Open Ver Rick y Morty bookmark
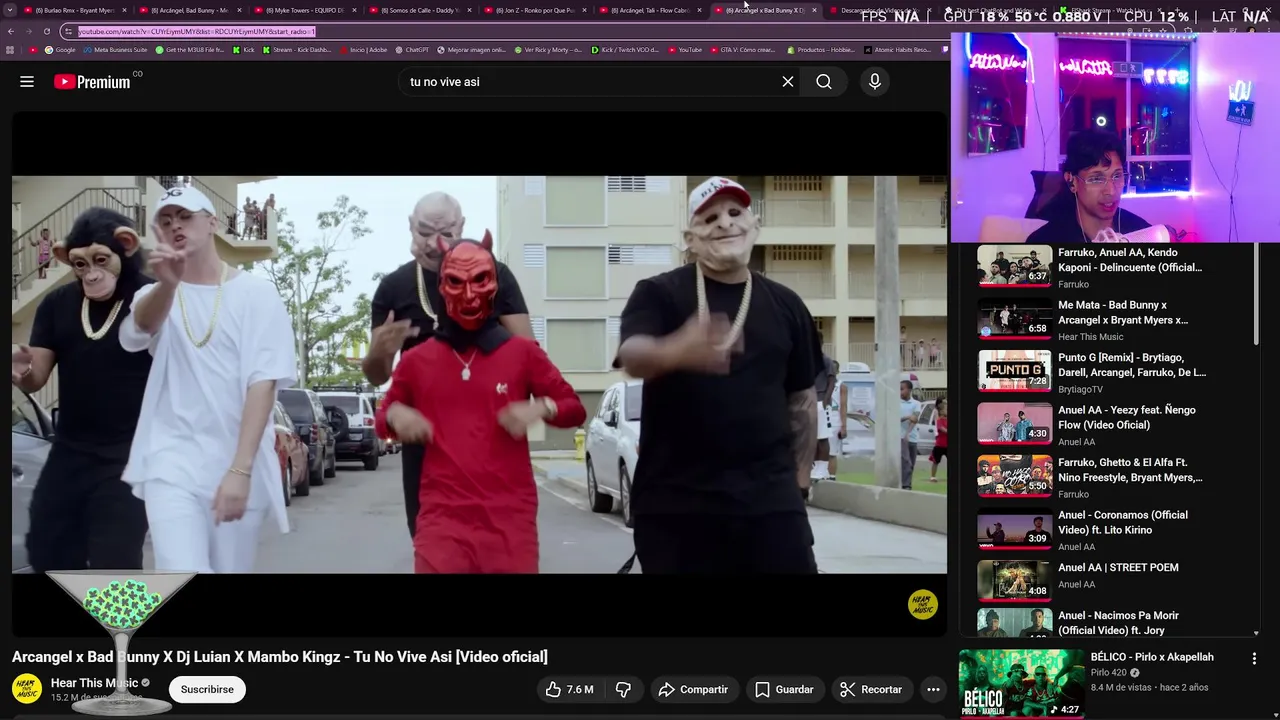 click(x=548, y=50)
